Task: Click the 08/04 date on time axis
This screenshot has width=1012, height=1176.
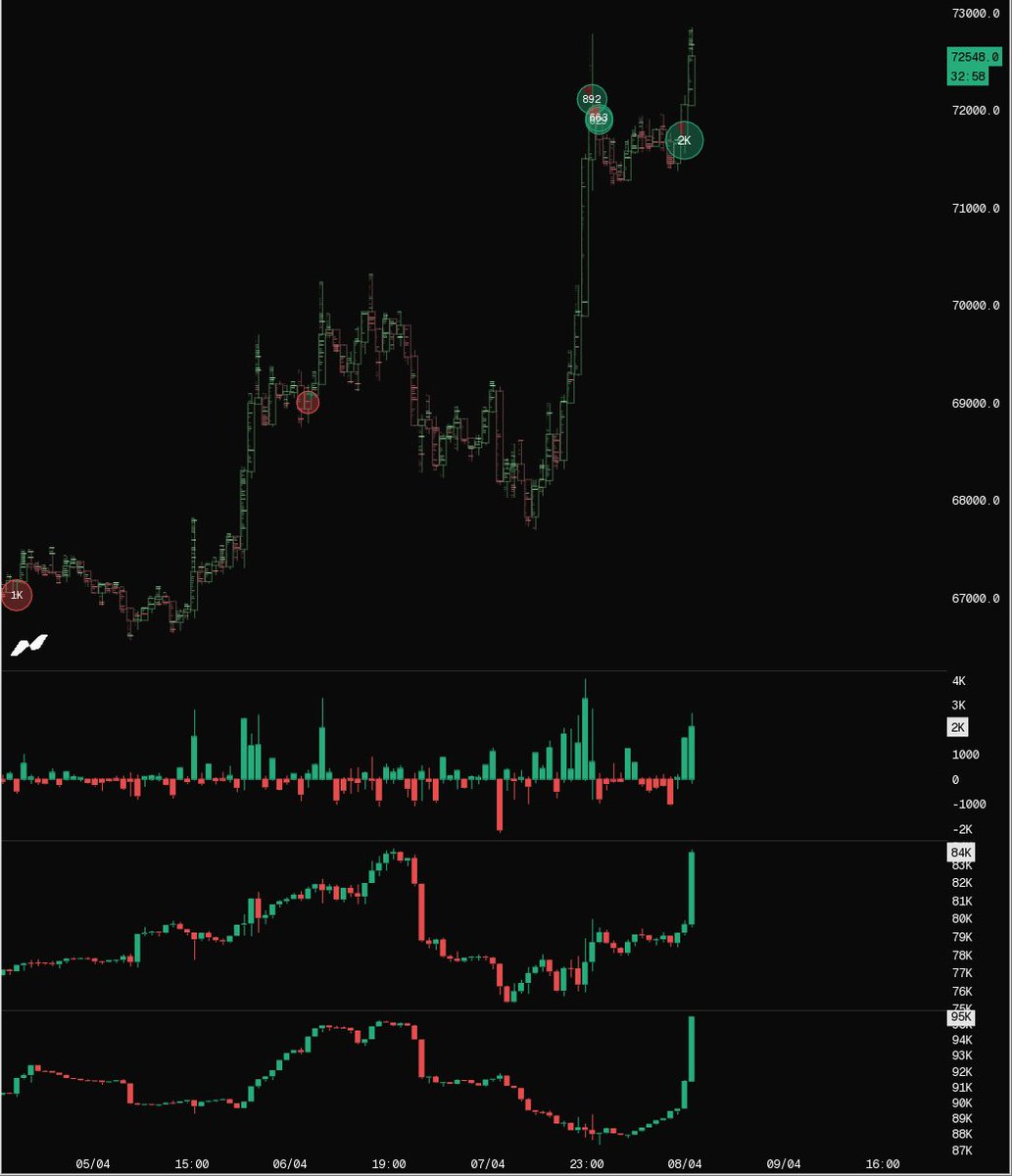Action: pyautogui.click(x=685, y=1164)
